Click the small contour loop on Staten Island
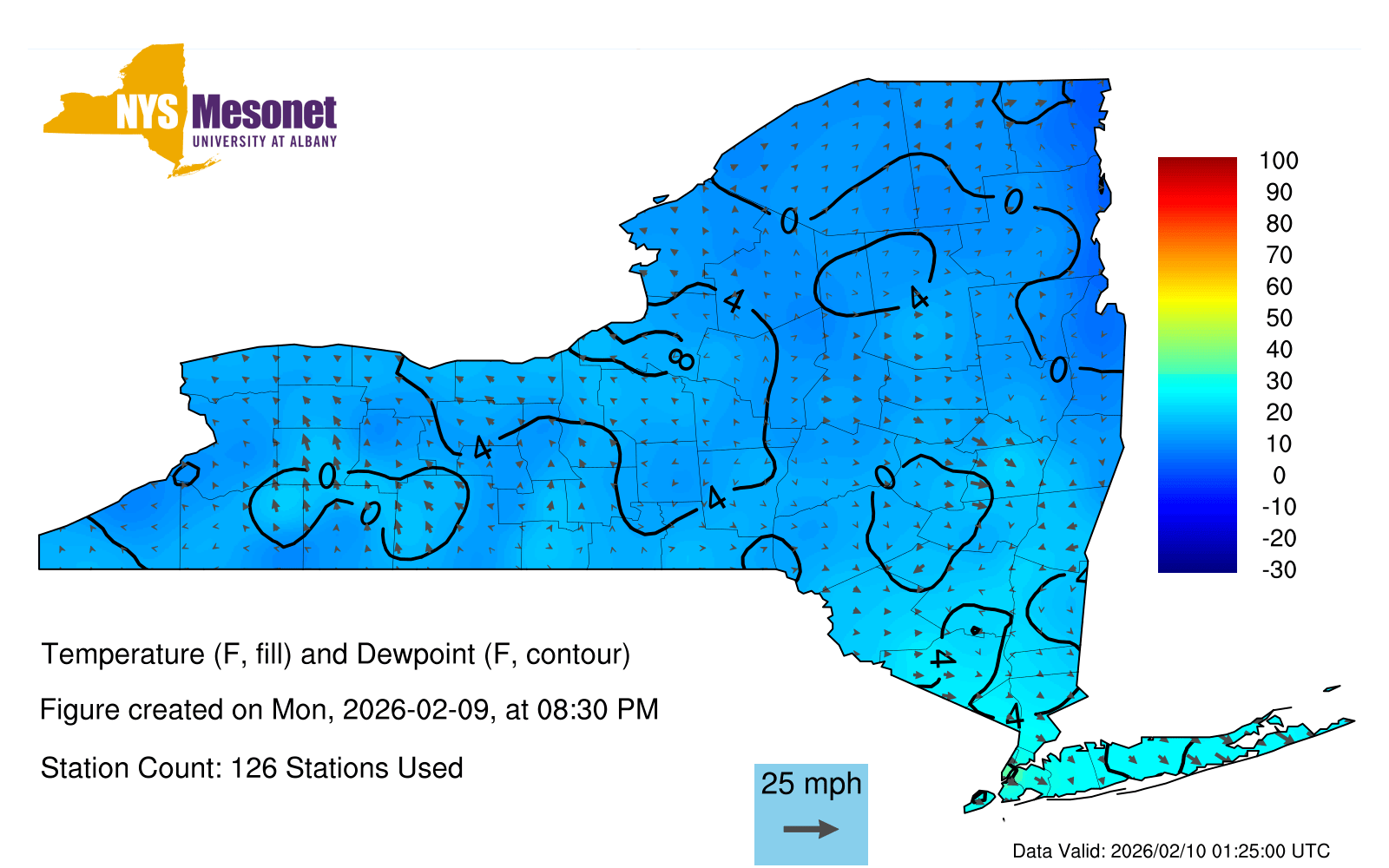Screen dimensions: 1389x868 pyautogui.click(x=980, y=797)
